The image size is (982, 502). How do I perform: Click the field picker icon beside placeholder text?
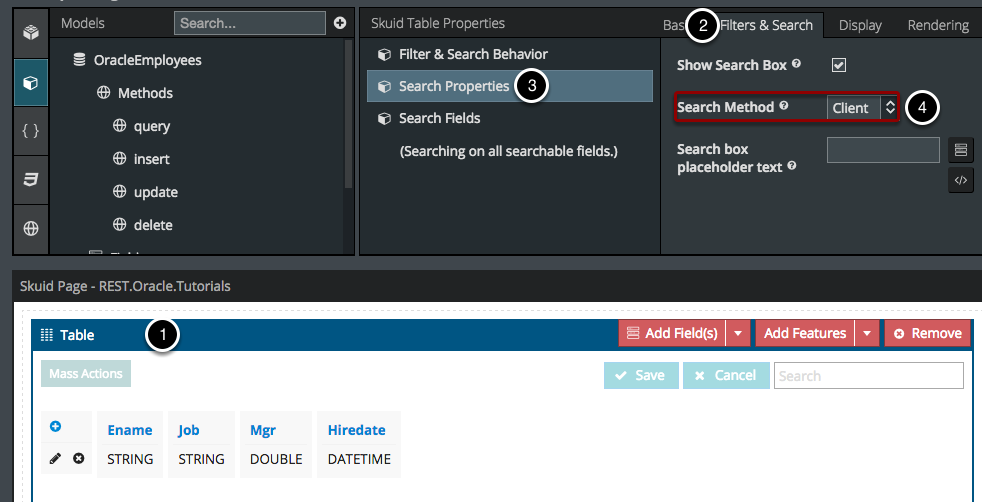pyautogui.click(x=961, y=150)
